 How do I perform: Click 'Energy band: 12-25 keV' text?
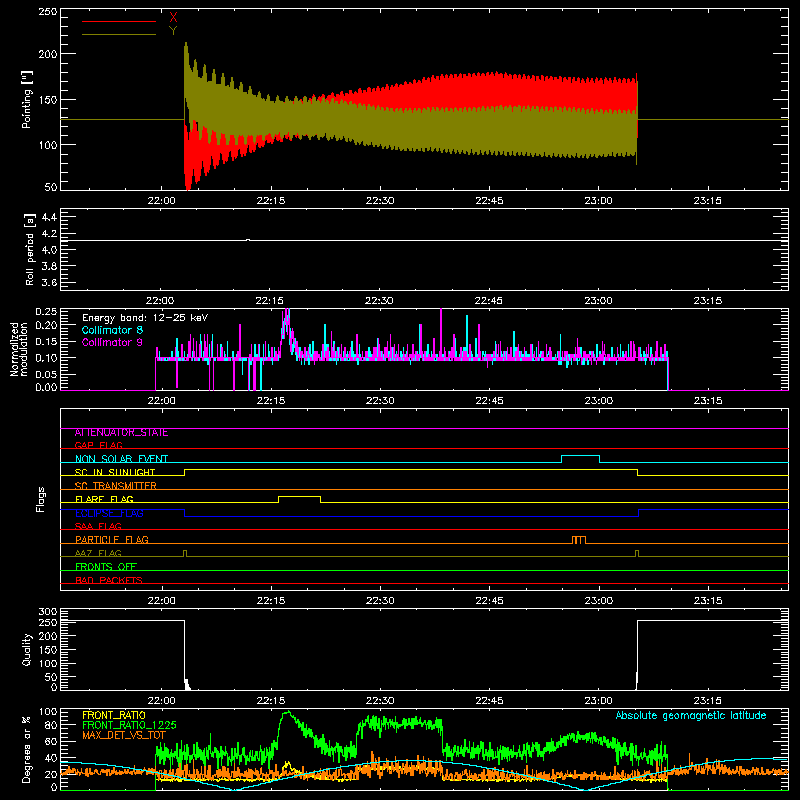(145, 318)
